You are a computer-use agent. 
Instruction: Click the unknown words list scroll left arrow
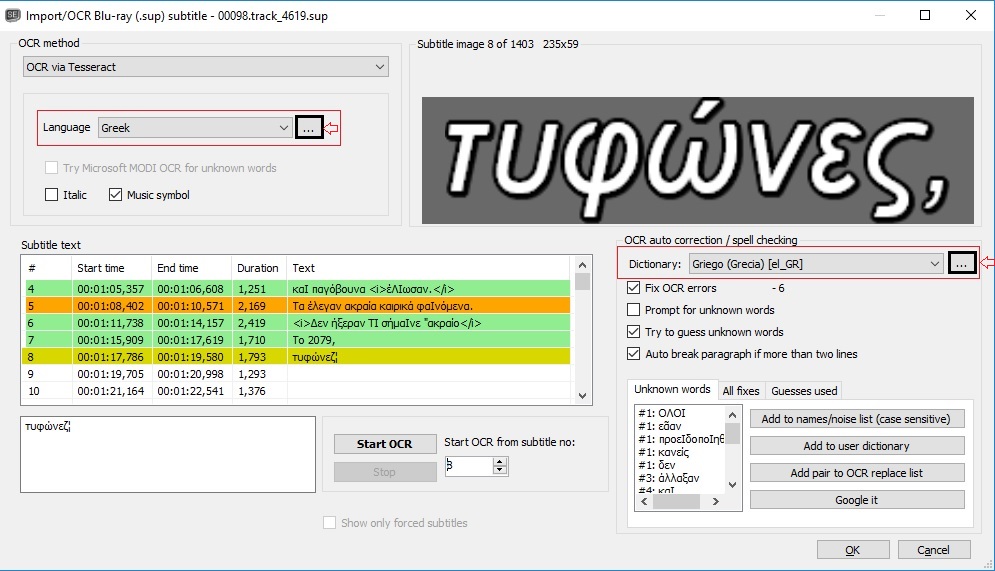(645, 501)
